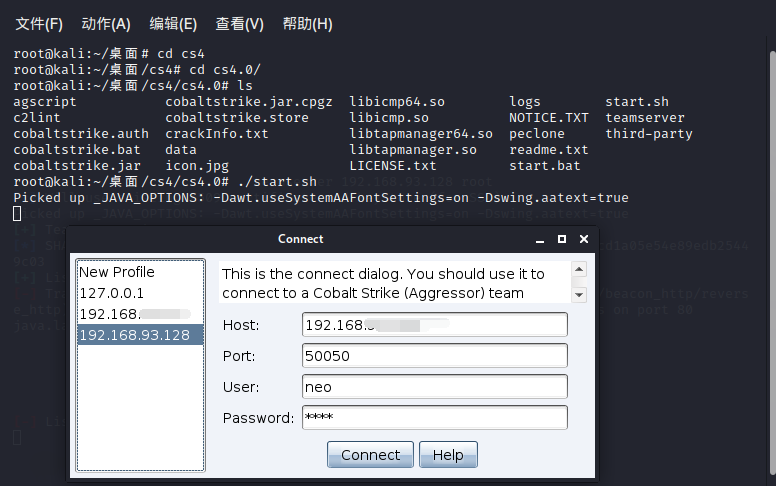Select the blurred 192.168 profile

[141, 314]
